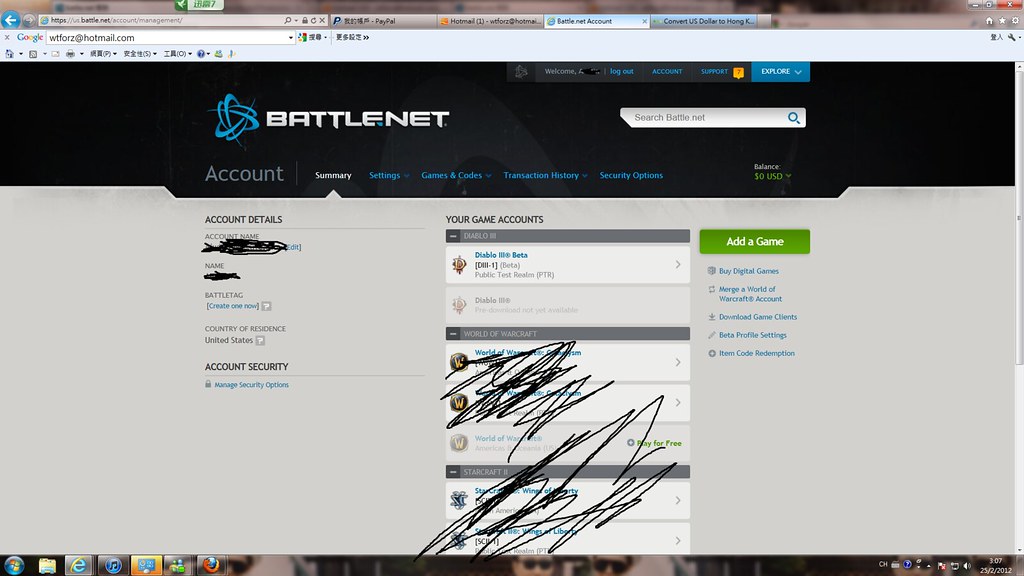Open the IE Home icon at top right
This screenshot has height=576, width=1024.
tap(989, 21)
